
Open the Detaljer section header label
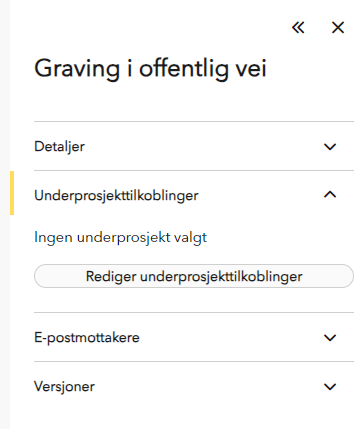pos(59,147)
